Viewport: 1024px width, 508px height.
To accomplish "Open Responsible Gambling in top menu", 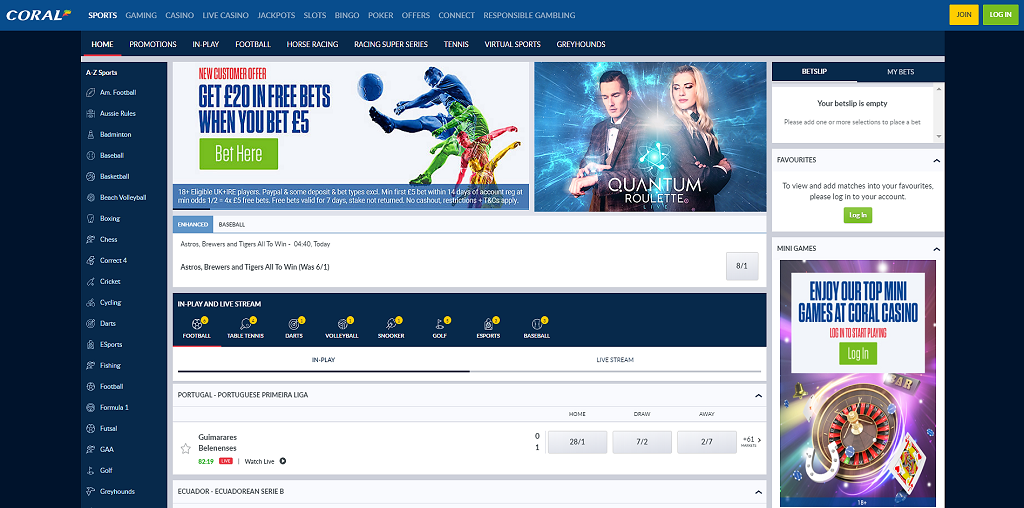I will pyautogui.click(x=529, y=15).
